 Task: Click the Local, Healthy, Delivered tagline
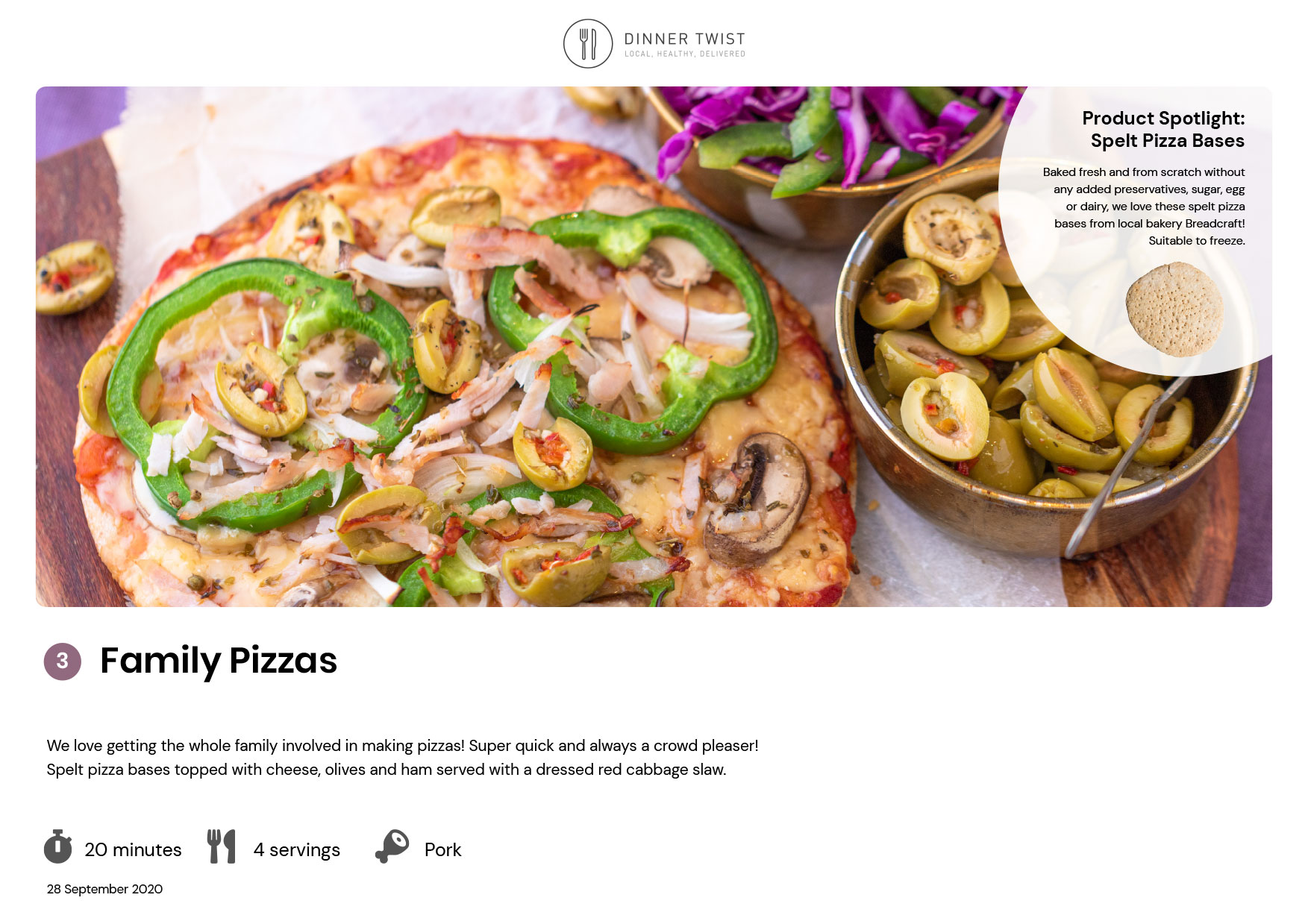pos(685,54)
